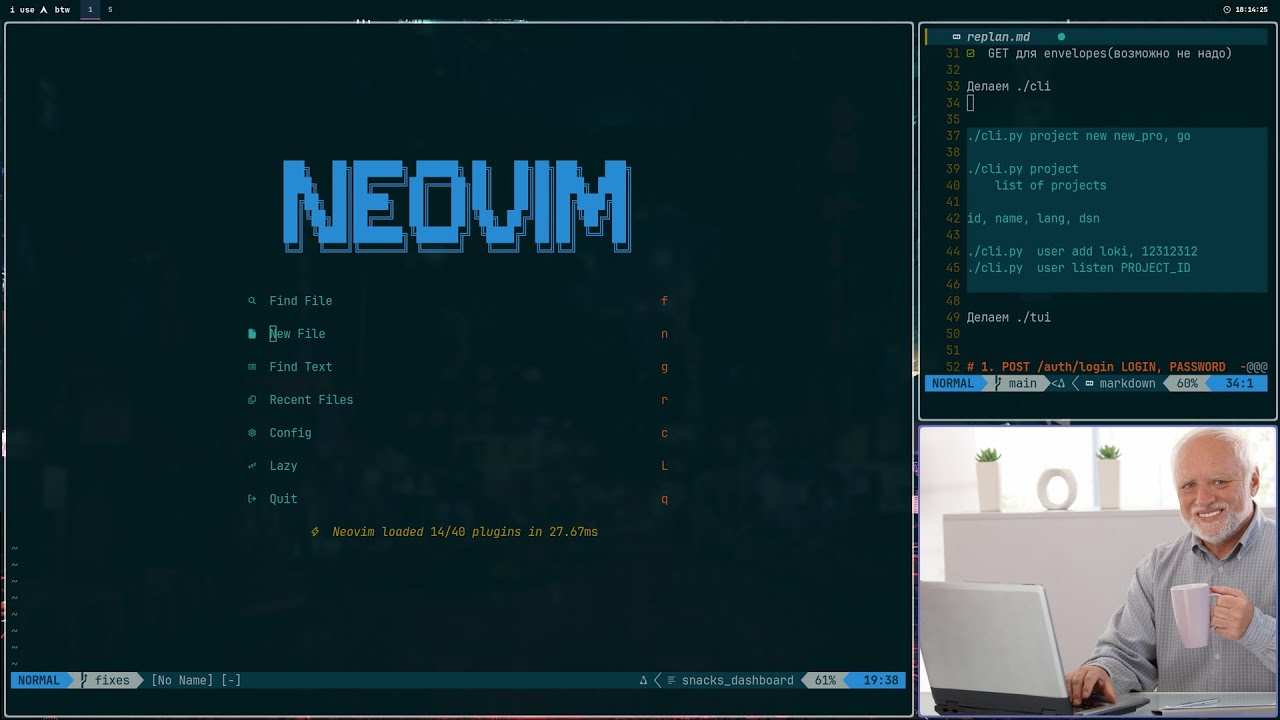Click the Config gear icon

[252, 433]
